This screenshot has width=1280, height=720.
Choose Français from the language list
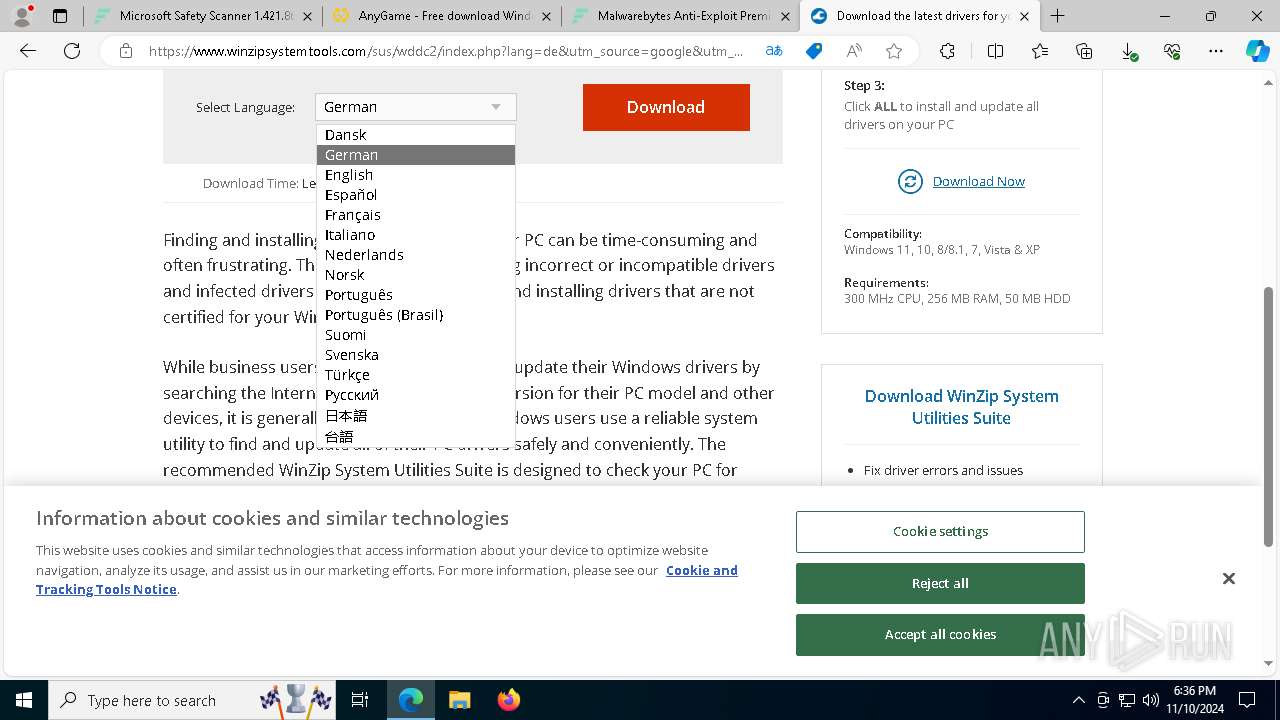pyautogui.click(x=416, y=215)
